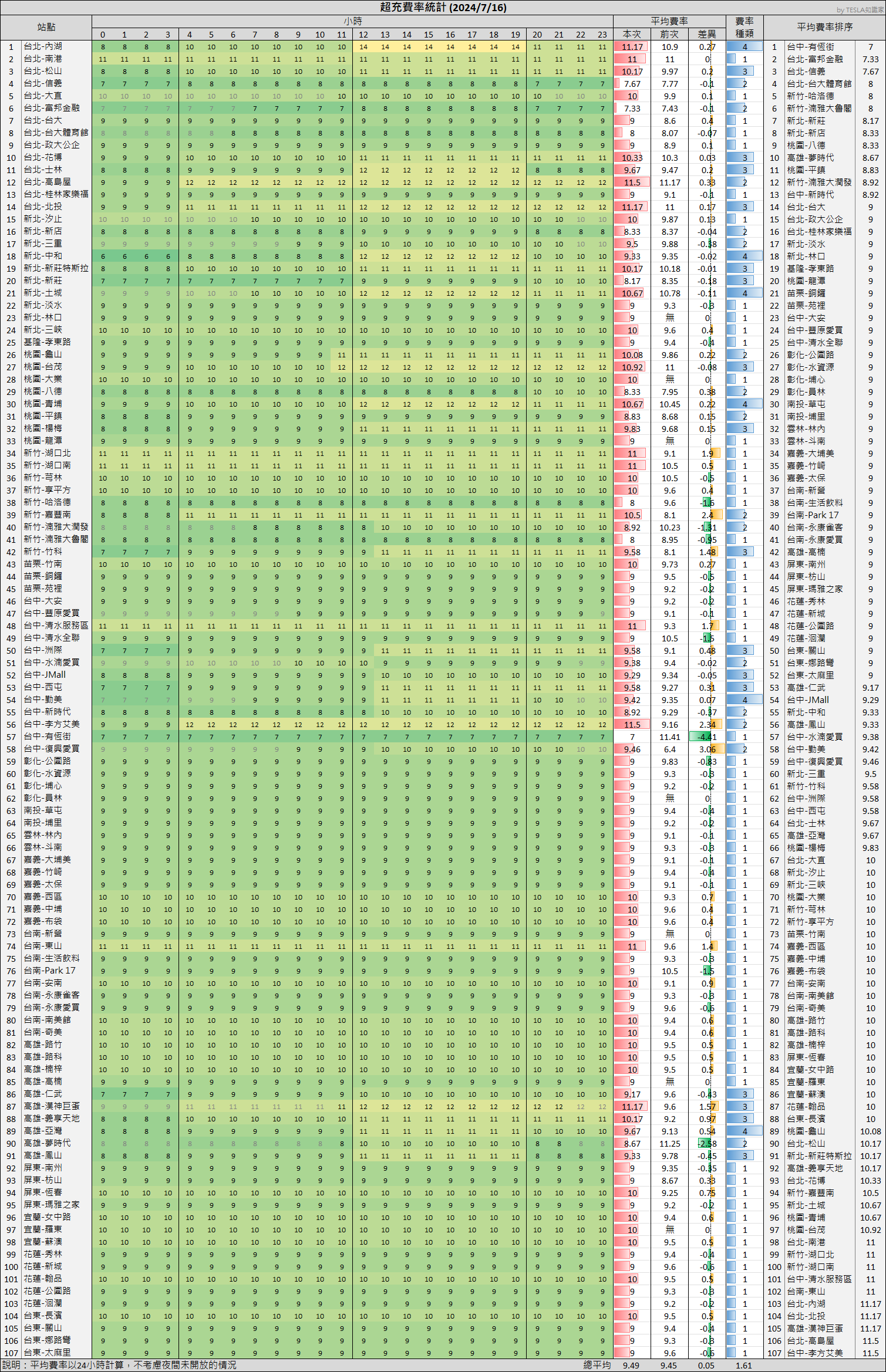Click the title 超充費率統計 (2024/7/16)
The width and height of the screenshot is (886, 1372).
click(443, 7)
